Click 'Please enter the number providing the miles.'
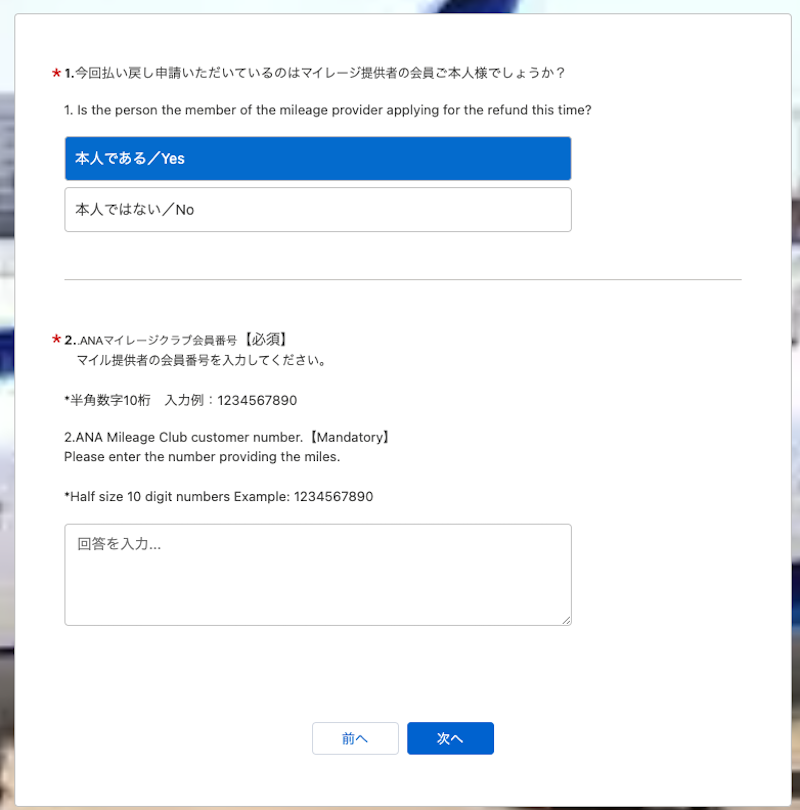This screenshot has width=800, height=810. click(x=202, y=457)
